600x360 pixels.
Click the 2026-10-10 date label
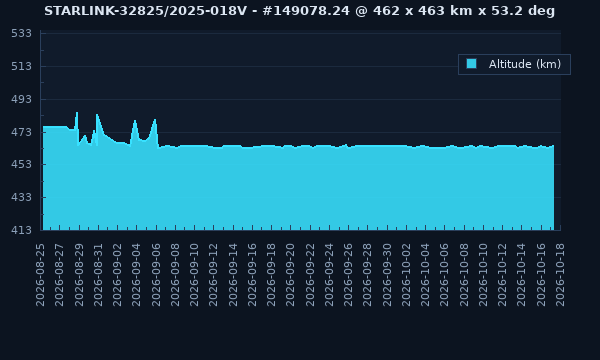483,275
